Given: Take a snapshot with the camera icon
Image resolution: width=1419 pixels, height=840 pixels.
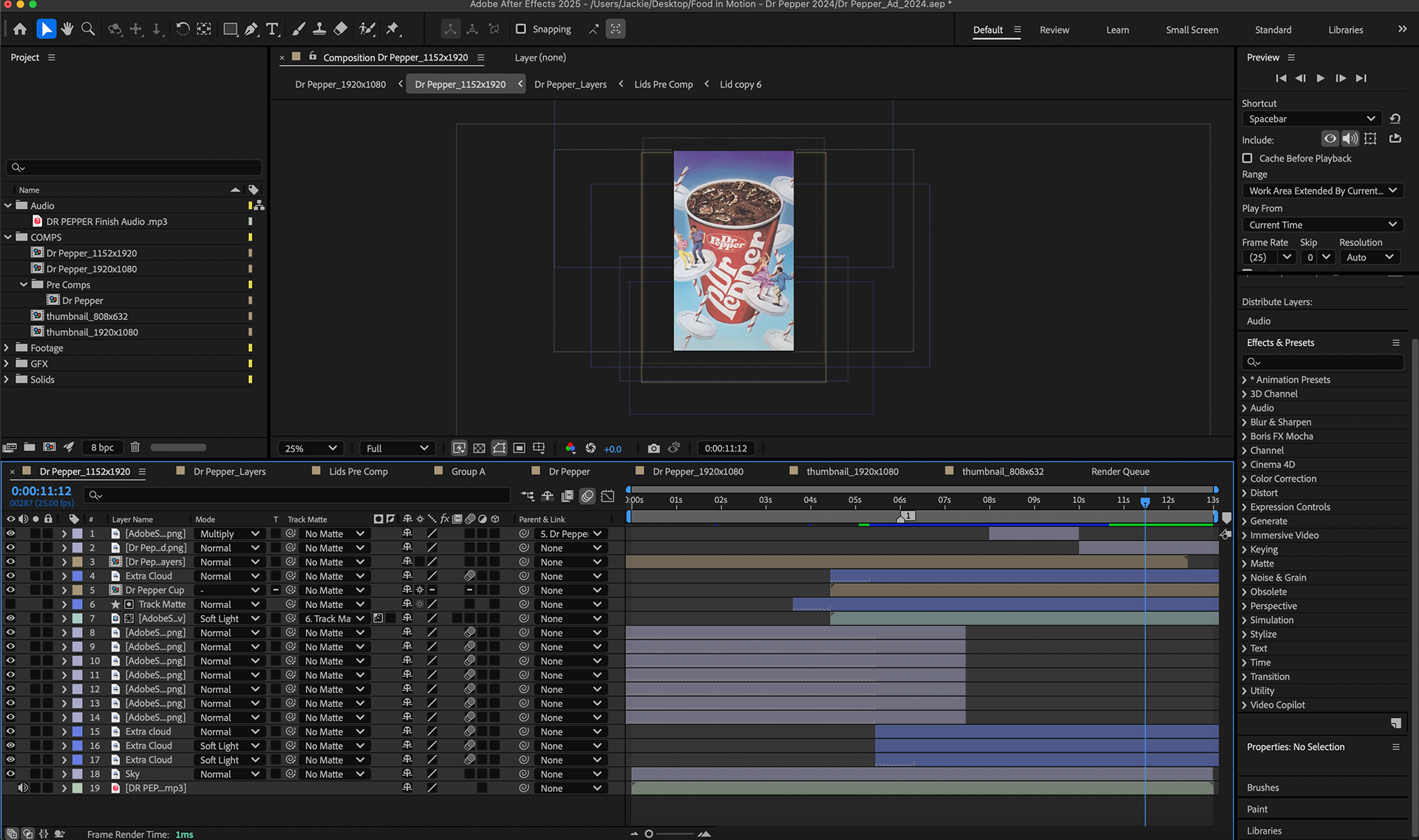Looking at the screenshot, I should click(653, 448).
